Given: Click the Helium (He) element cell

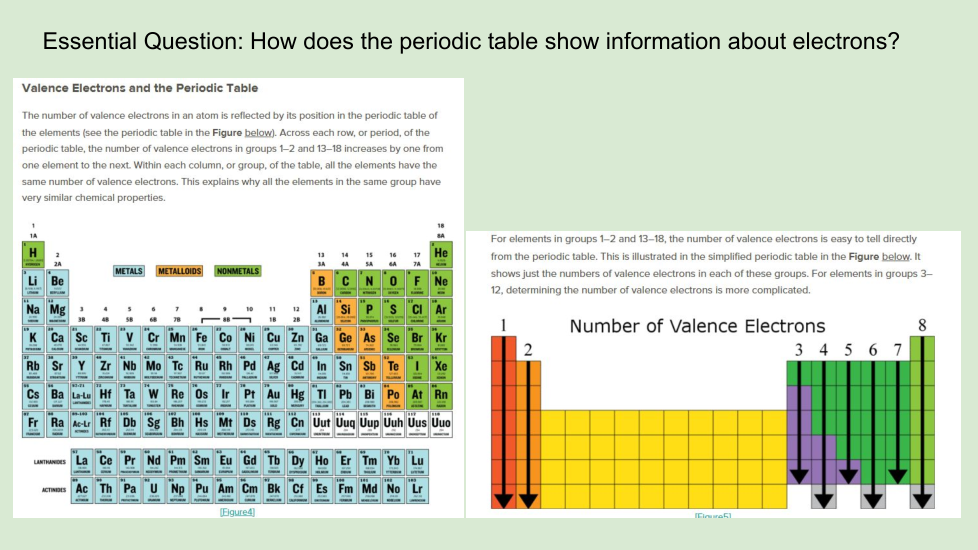Looking at the screenshot, I should pyautogui.click(x=441, y=254).
